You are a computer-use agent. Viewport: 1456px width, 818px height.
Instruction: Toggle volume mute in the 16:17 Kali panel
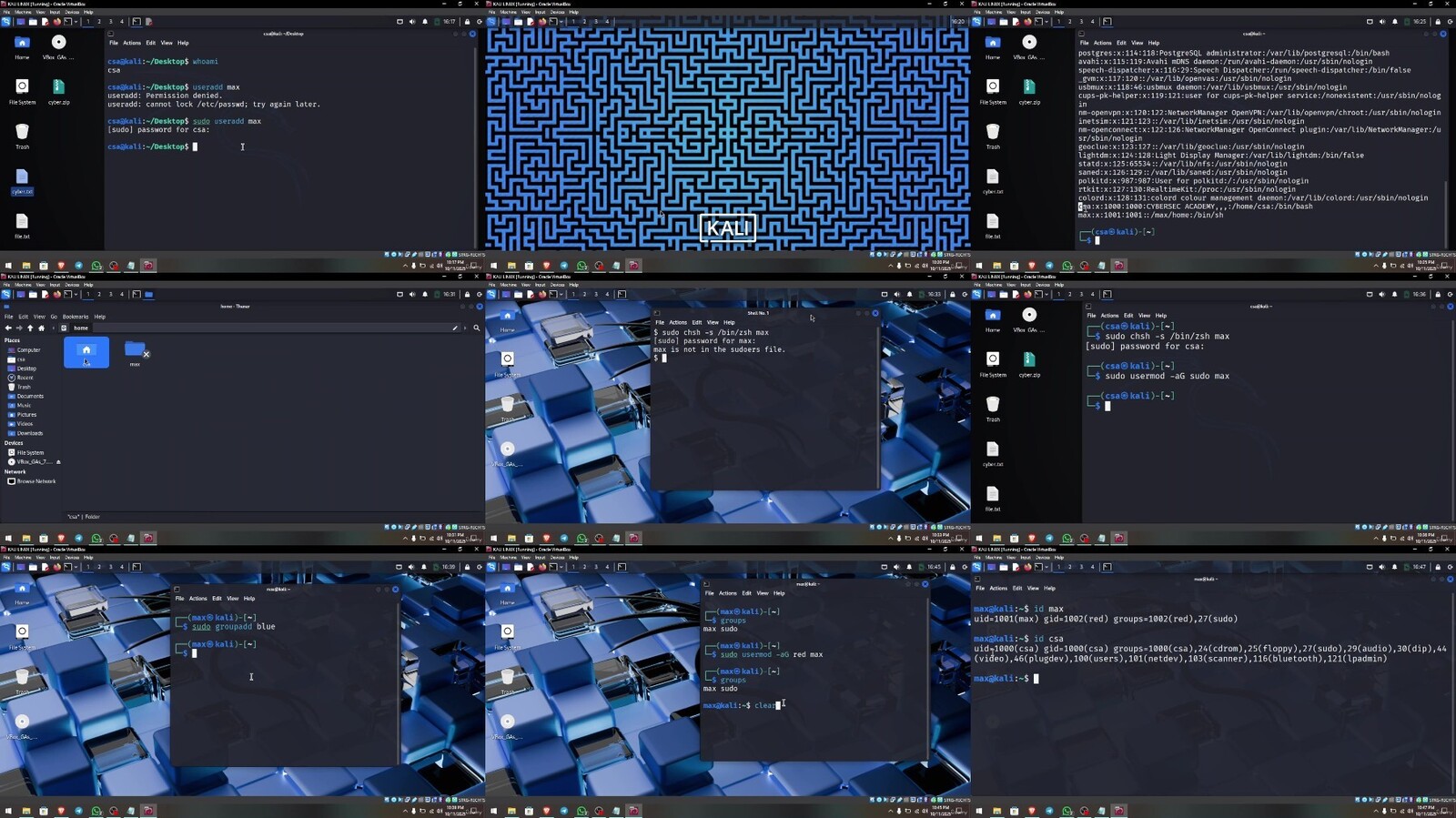click(411, 22)
